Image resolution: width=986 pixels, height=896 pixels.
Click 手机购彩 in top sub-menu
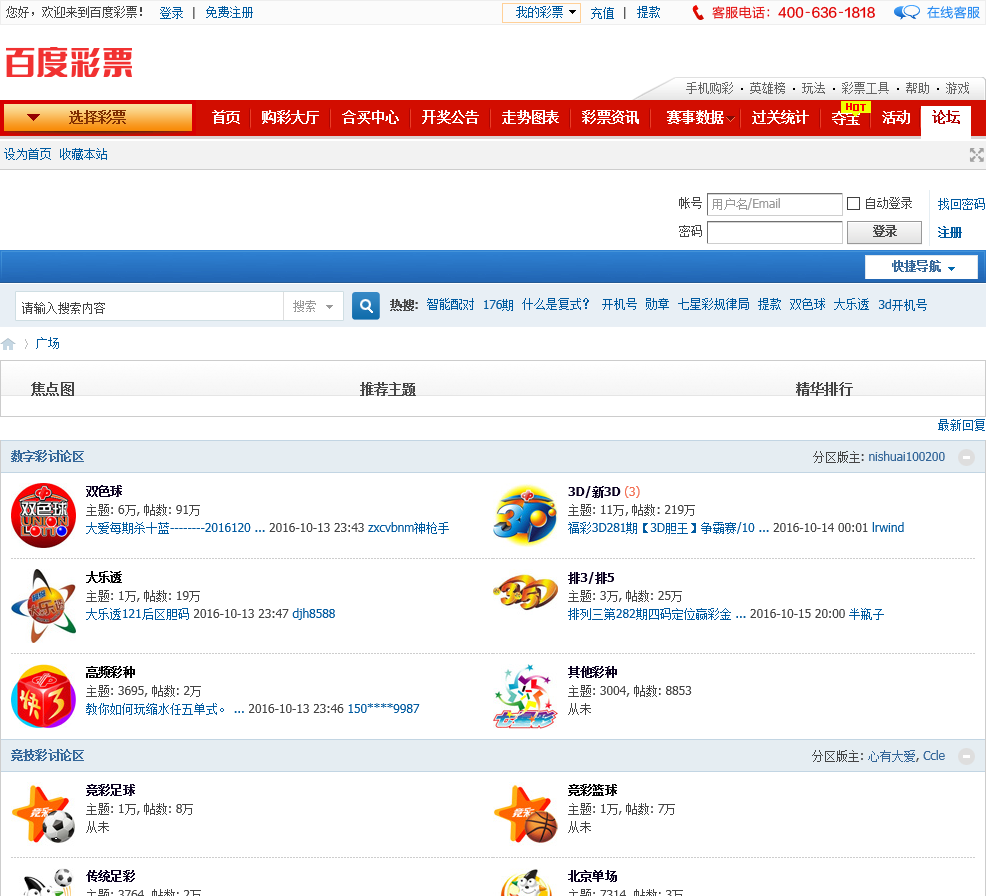point(709,89)
